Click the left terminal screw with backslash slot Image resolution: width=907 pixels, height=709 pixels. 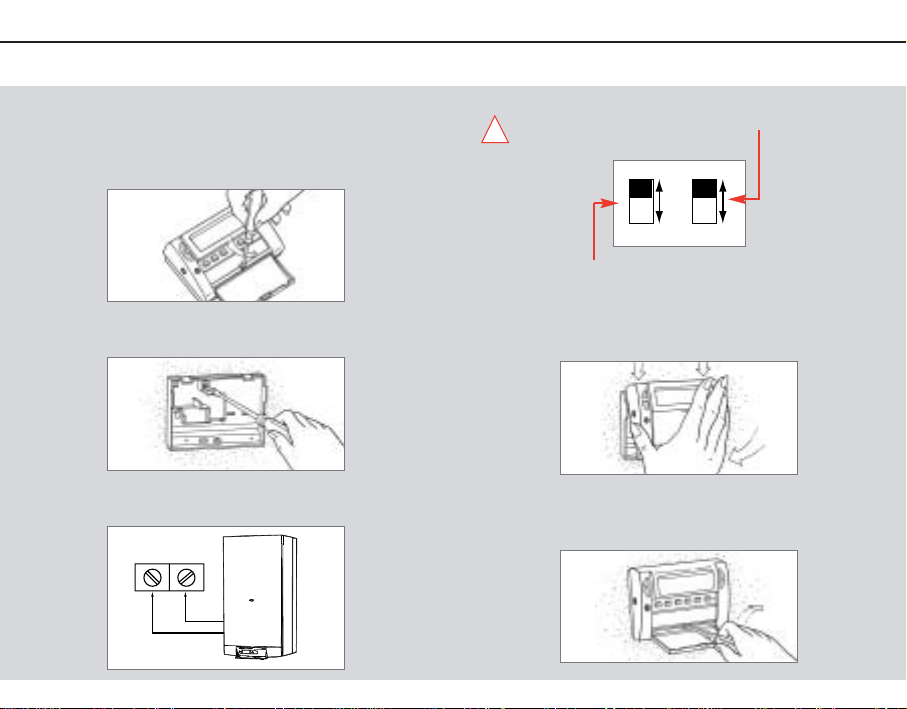152,577
